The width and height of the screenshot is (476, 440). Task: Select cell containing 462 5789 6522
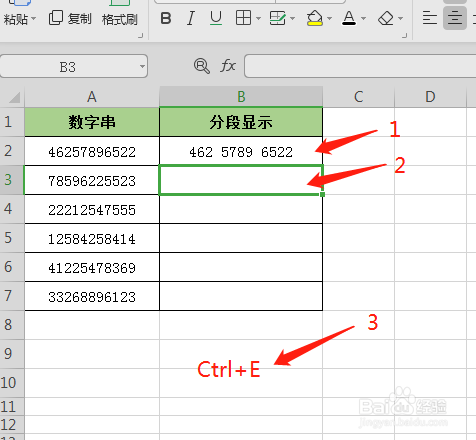[x=241, y=151]
